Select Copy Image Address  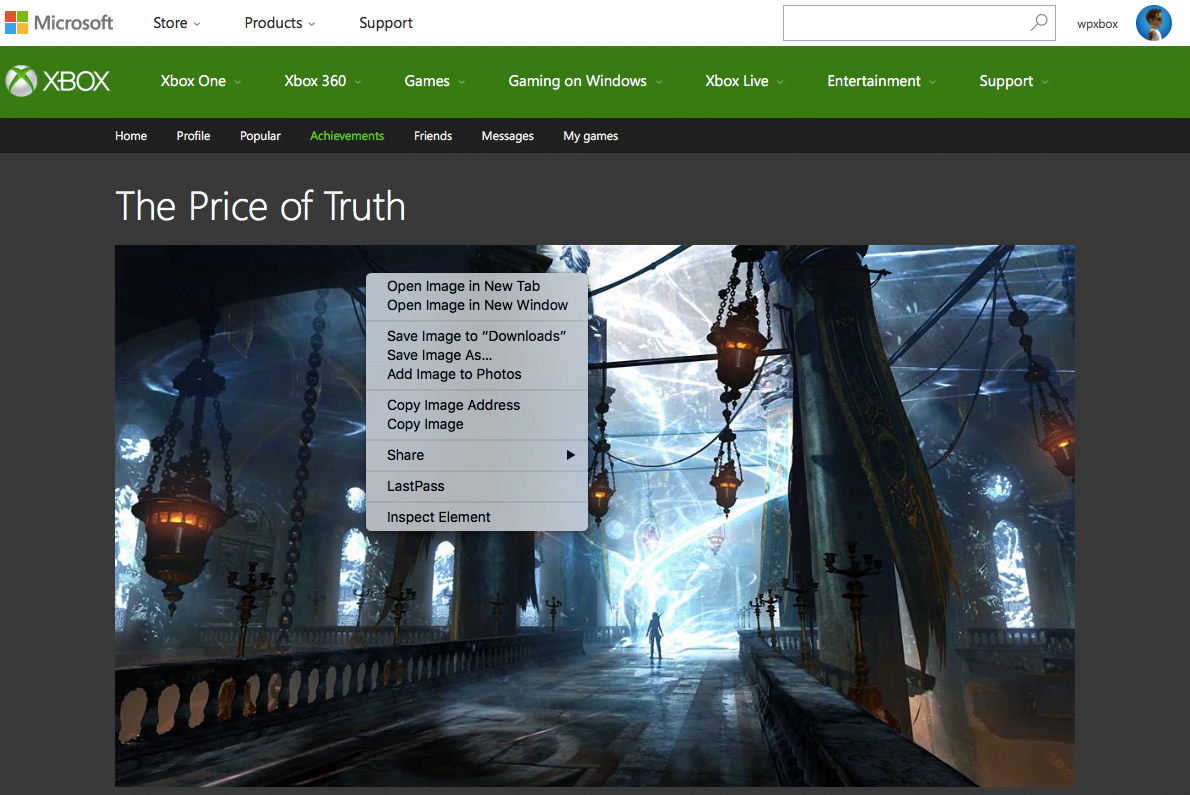click(x=477, y=405)
